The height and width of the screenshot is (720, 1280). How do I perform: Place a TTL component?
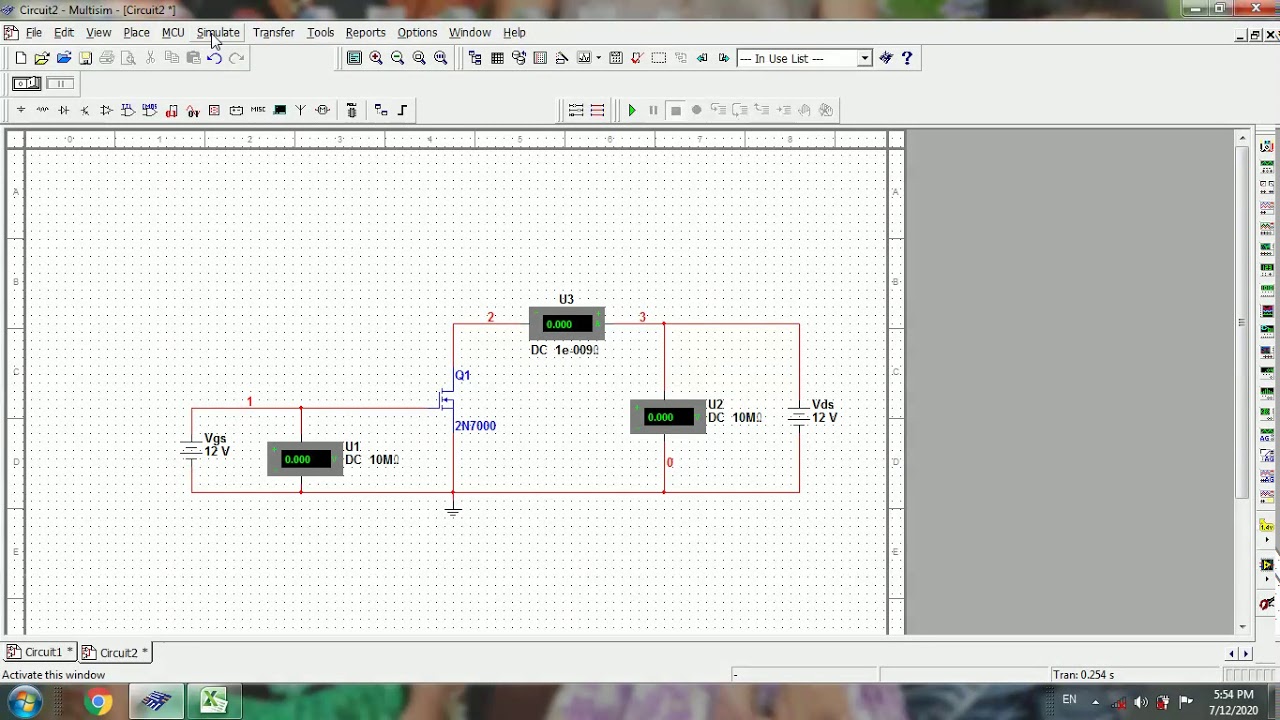pyautogui.click(x=128, y=110)
